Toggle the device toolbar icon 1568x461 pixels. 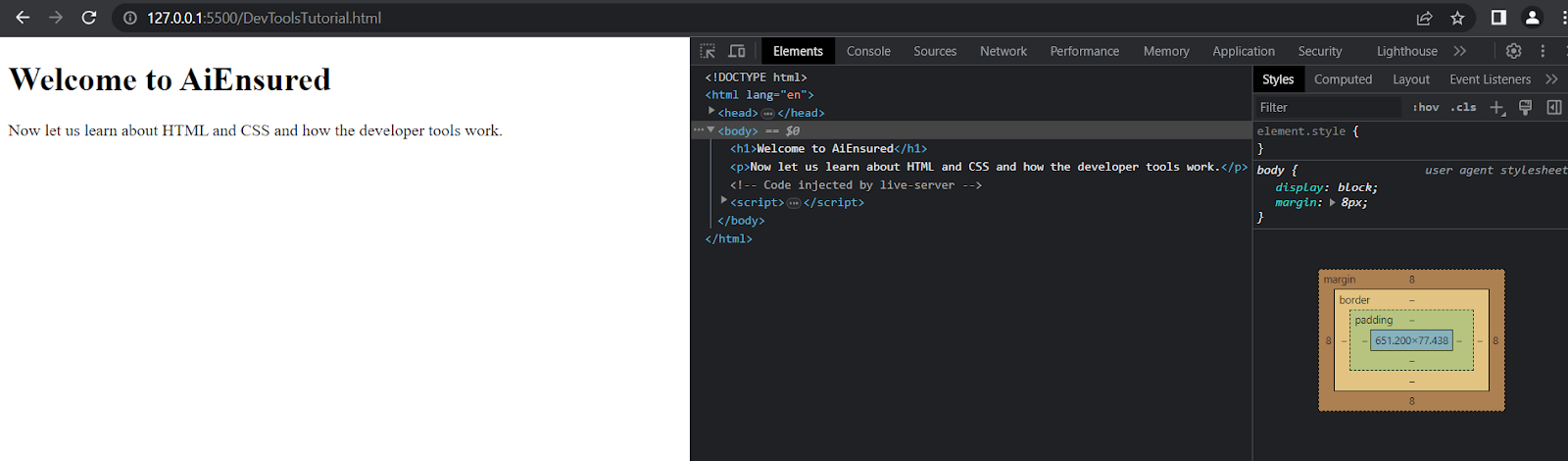point(737,51)
